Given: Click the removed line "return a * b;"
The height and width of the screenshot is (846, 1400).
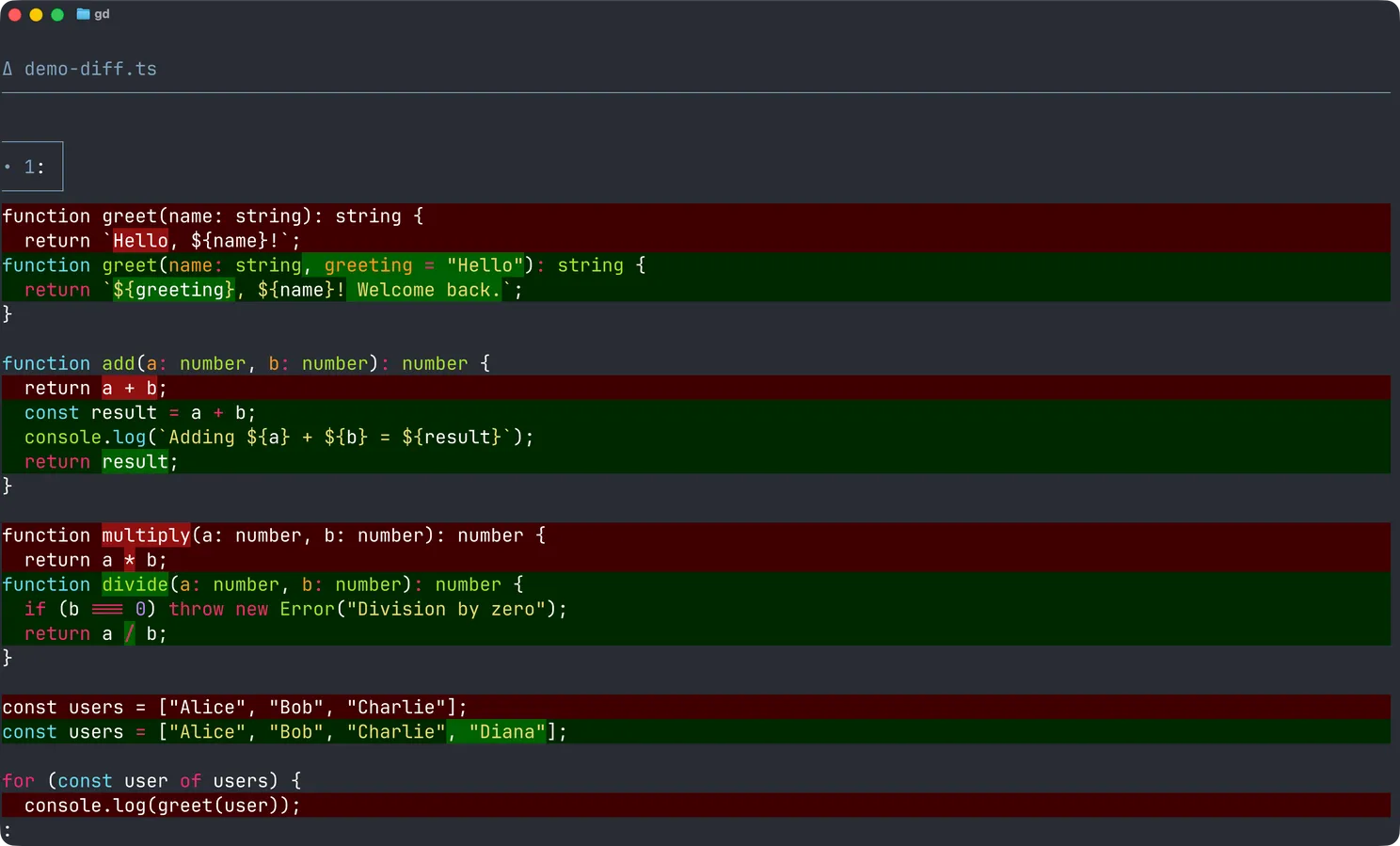Looking at the screenshot, I should pos(696,559).
